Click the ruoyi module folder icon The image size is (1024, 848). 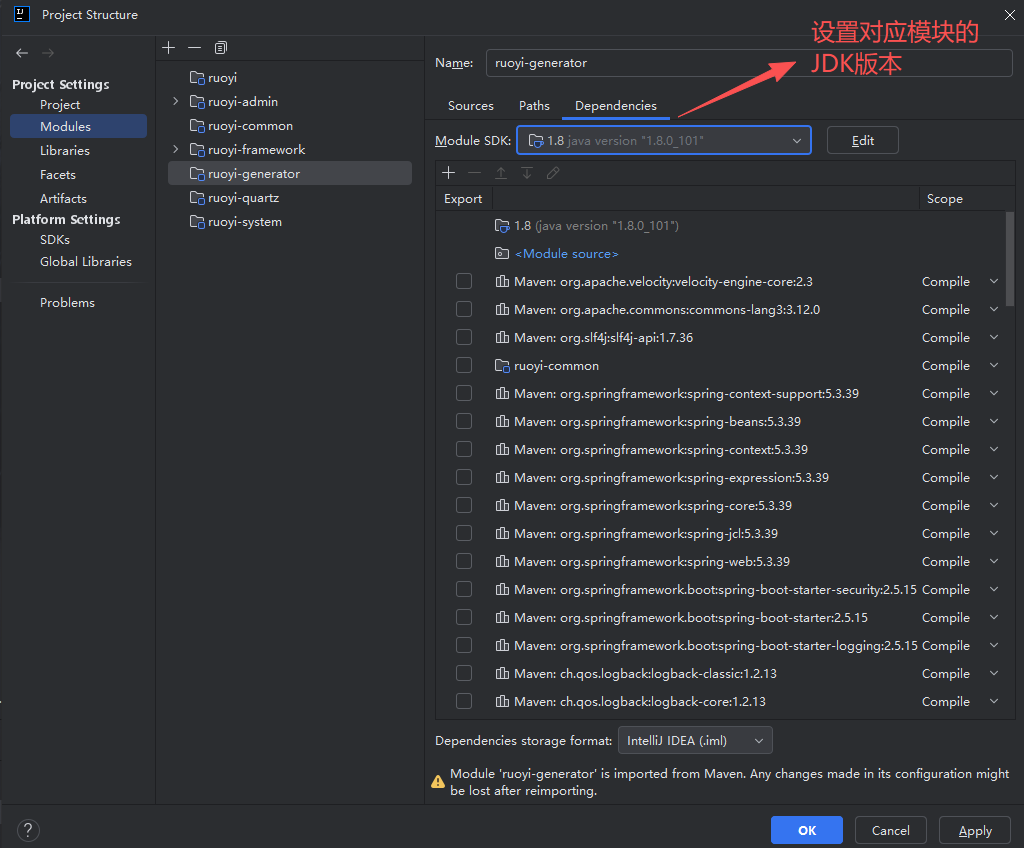197,78
